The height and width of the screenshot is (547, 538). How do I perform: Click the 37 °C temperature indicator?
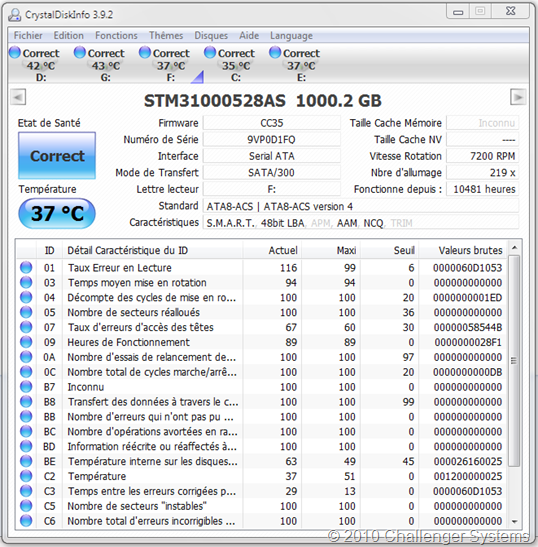pyautogui.click(x=57, y=213)
